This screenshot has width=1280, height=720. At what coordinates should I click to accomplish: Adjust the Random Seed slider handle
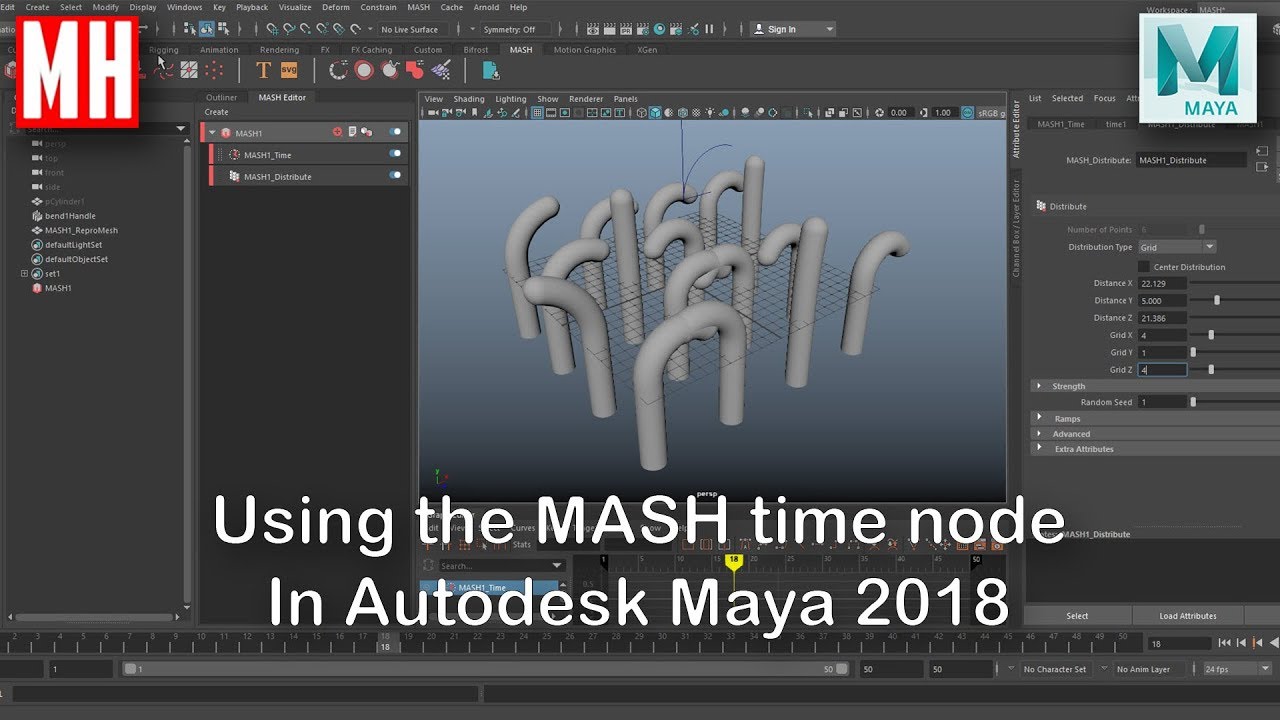pos(1193,402)
